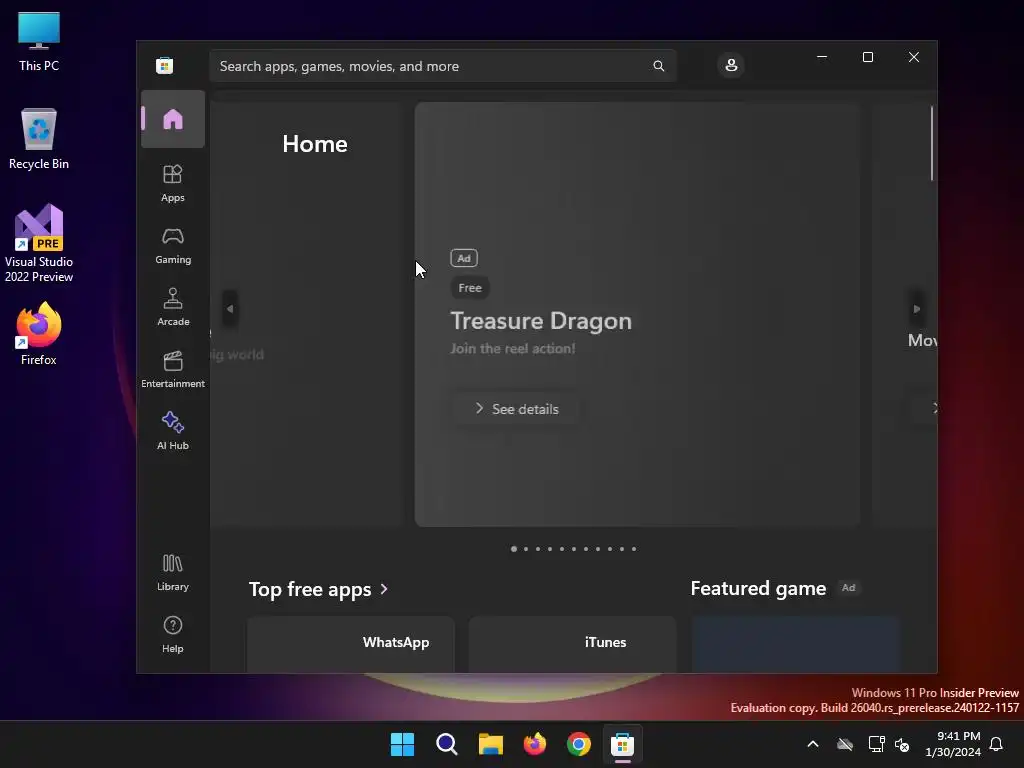
Task: Advance to the next carousel slide
Action: pyautogui.click(x=917, y=309)
